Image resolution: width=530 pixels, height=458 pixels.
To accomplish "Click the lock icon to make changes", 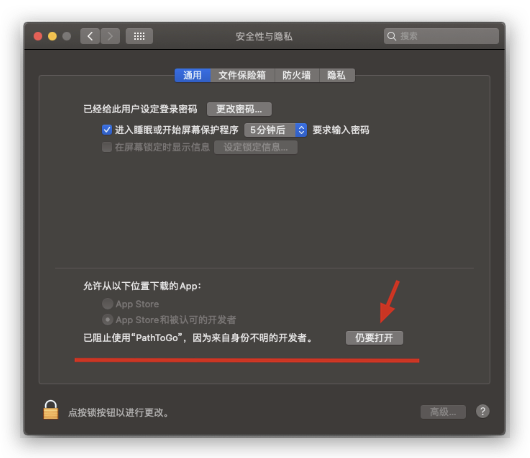I will pyautogui.click(x=51, y=410).
